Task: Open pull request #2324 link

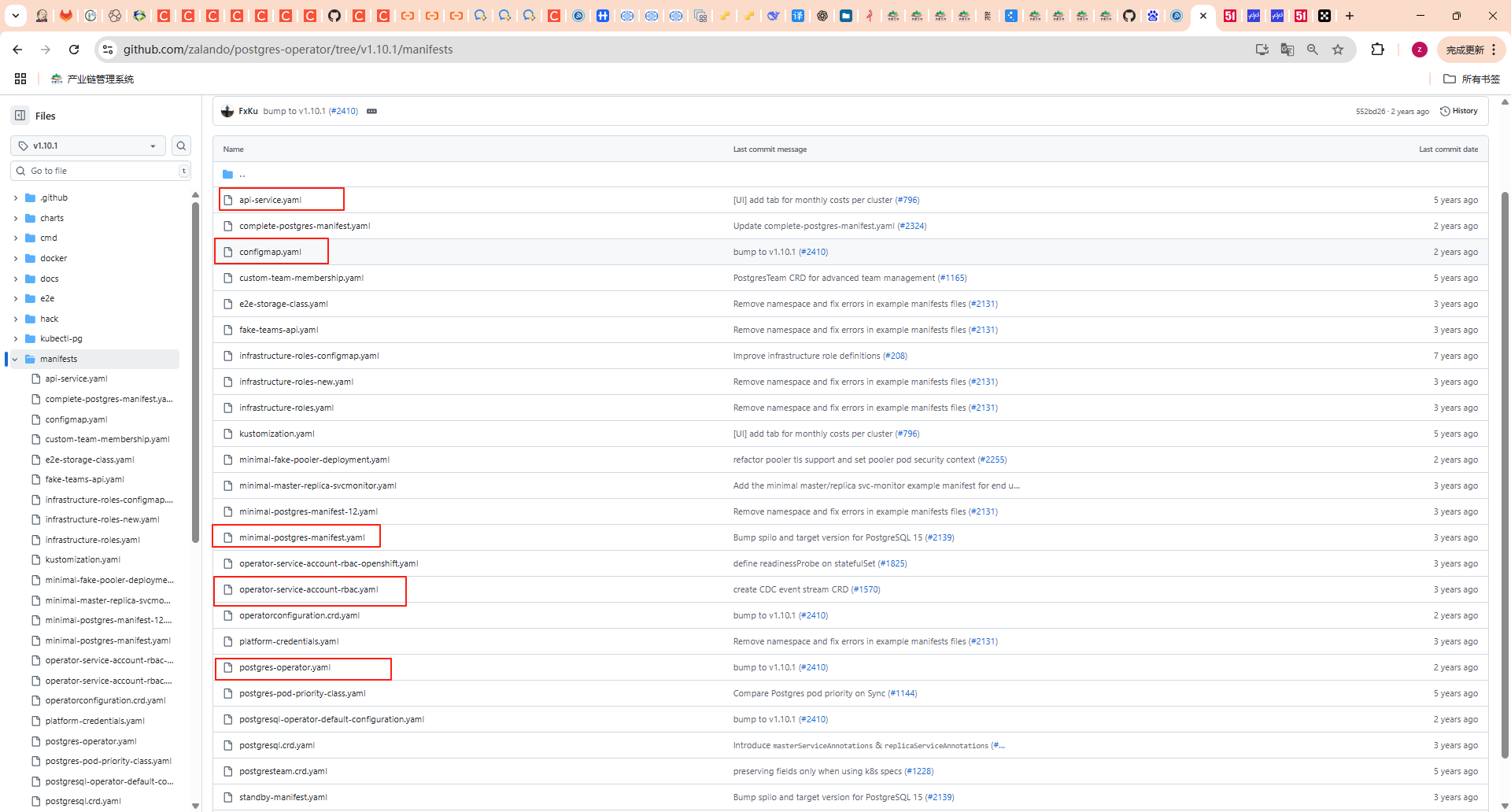Action: pyautogui.click(x=912, y=226)
